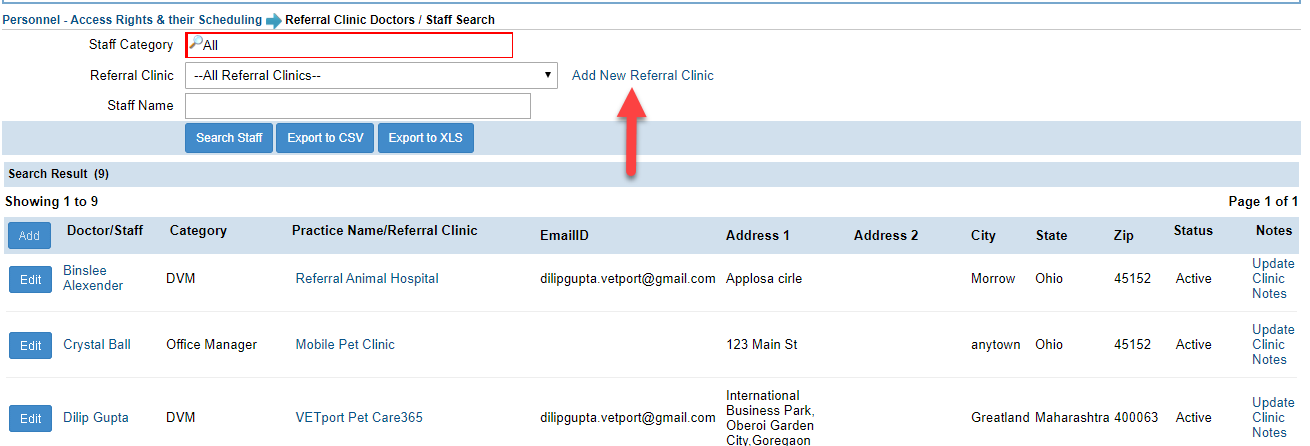
Task: Click the Category column header
Action: coord(198,230)
